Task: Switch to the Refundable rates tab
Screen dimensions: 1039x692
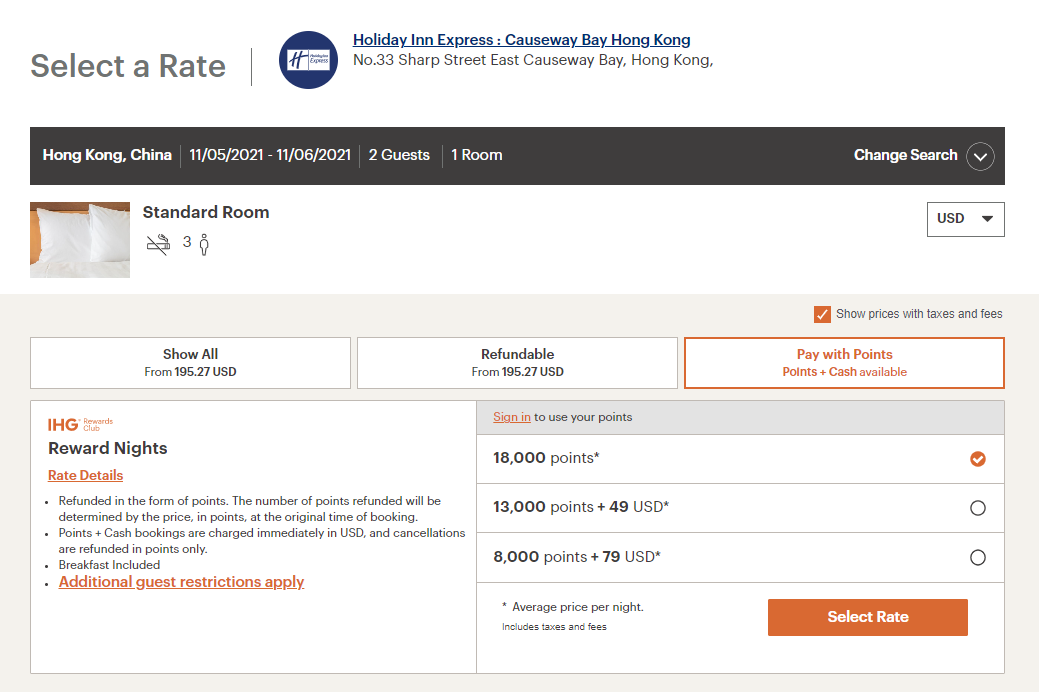Action: click(x=518, y=363)
